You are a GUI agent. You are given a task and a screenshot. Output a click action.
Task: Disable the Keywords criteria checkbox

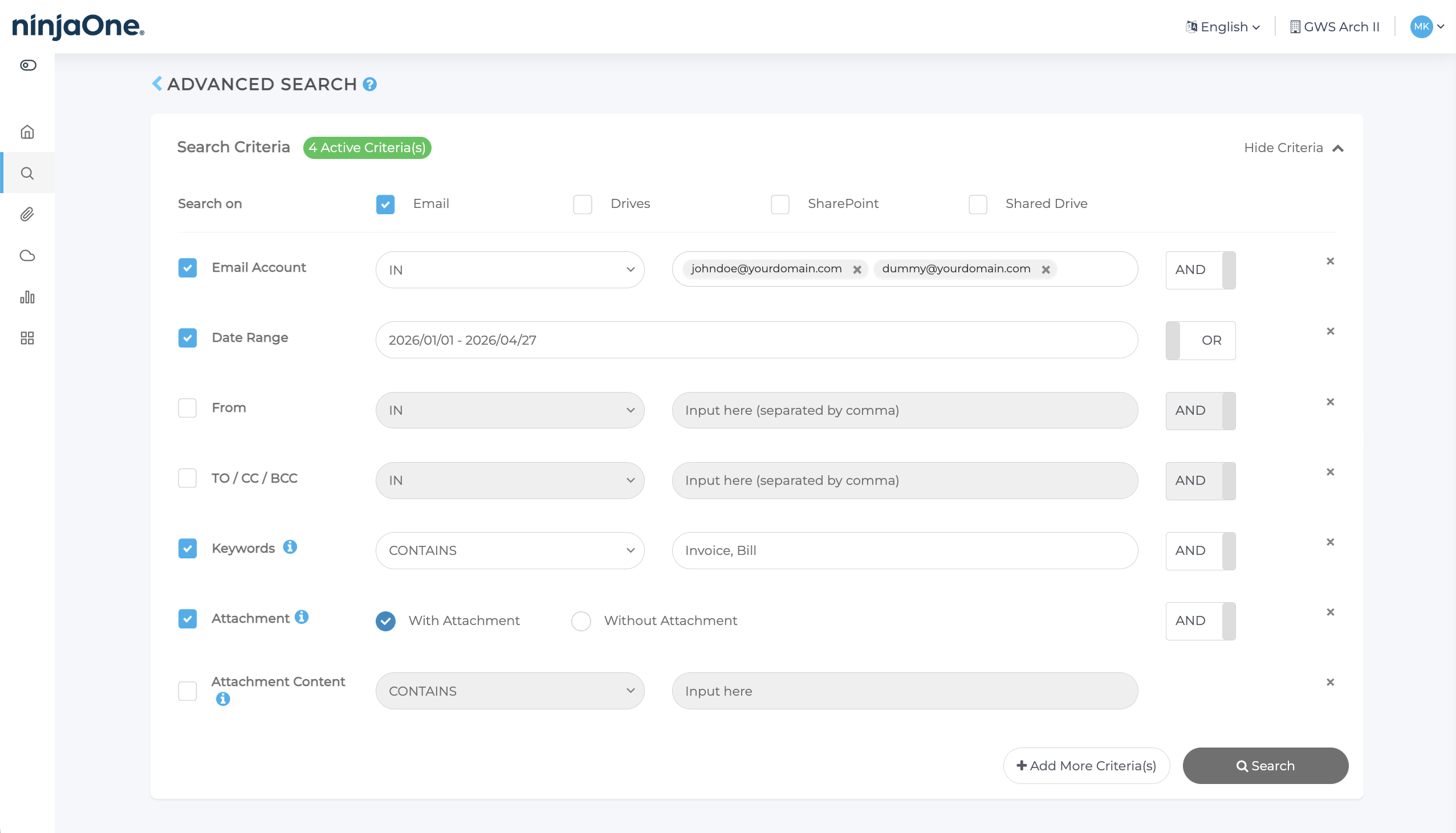pyautogui.click(x=187, y=549)
